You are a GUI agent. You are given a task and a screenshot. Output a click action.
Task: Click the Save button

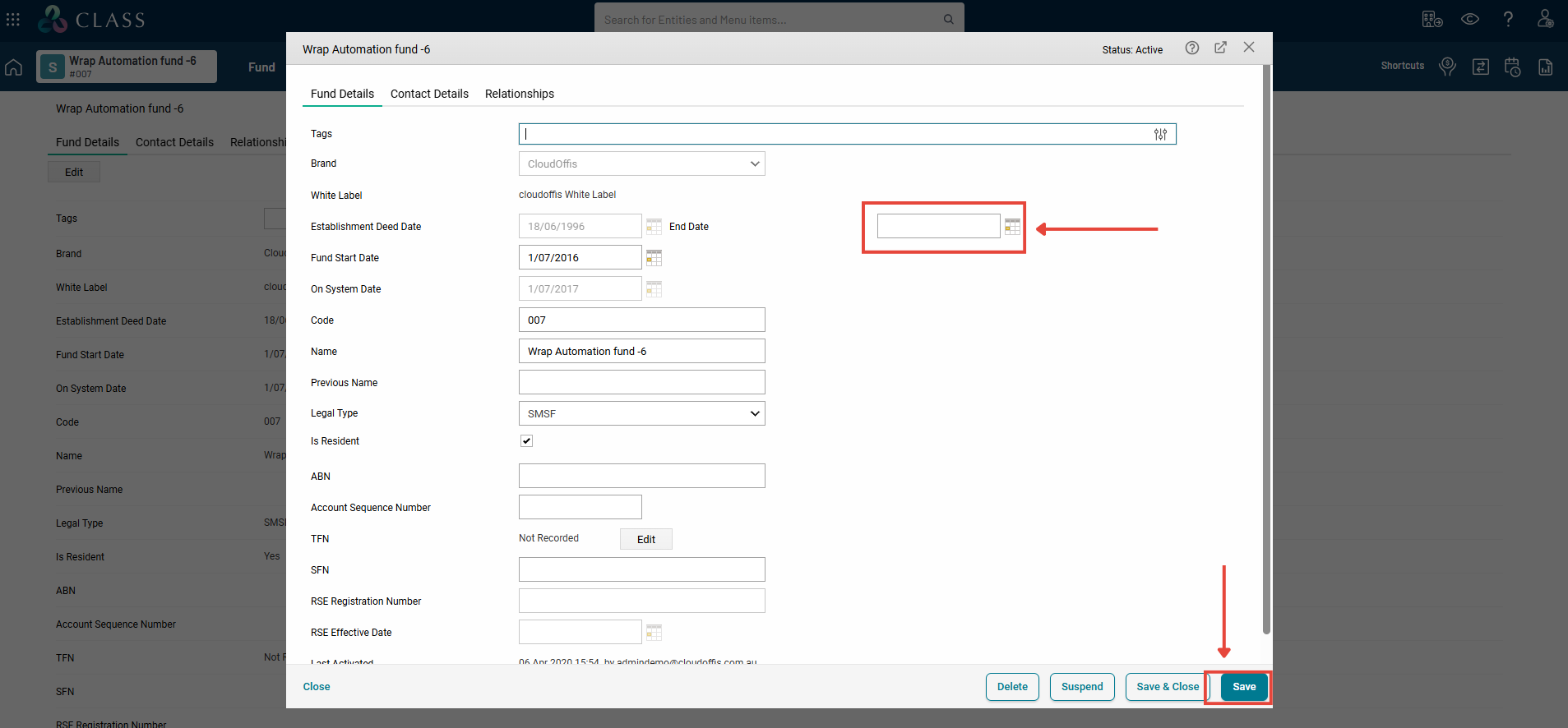(x=1243, y=687)
